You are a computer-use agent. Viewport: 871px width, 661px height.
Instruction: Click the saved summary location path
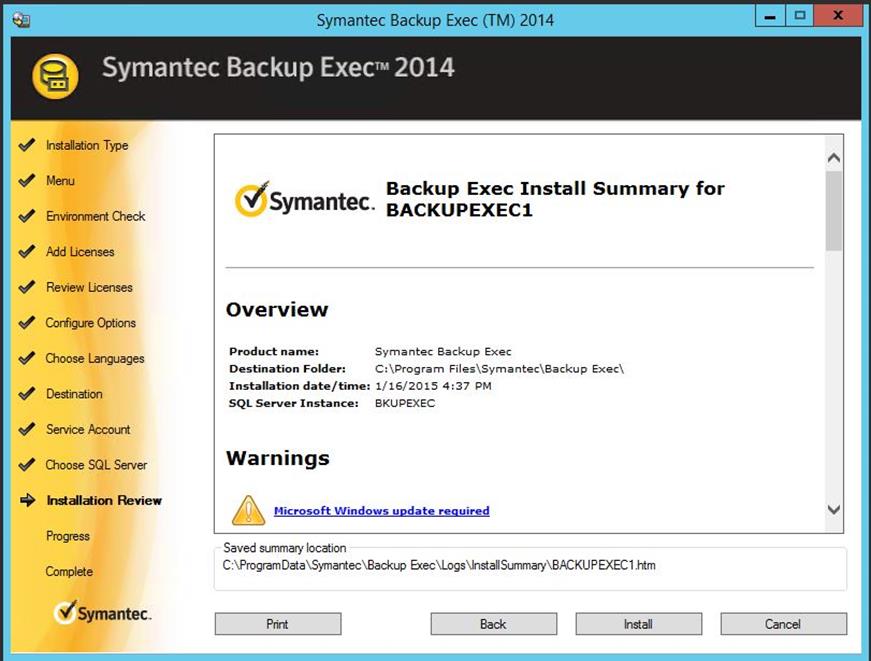[439, 565]
